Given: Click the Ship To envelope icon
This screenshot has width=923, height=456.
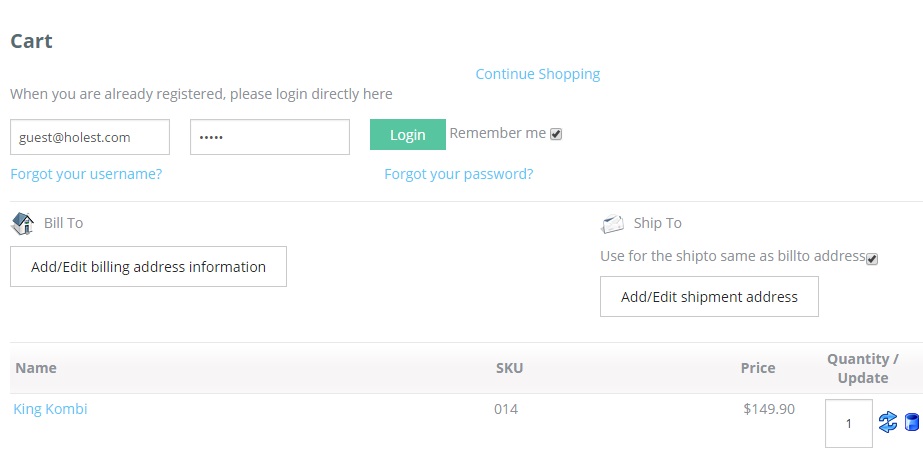Looking at the screenshot, I should point(612,224).
